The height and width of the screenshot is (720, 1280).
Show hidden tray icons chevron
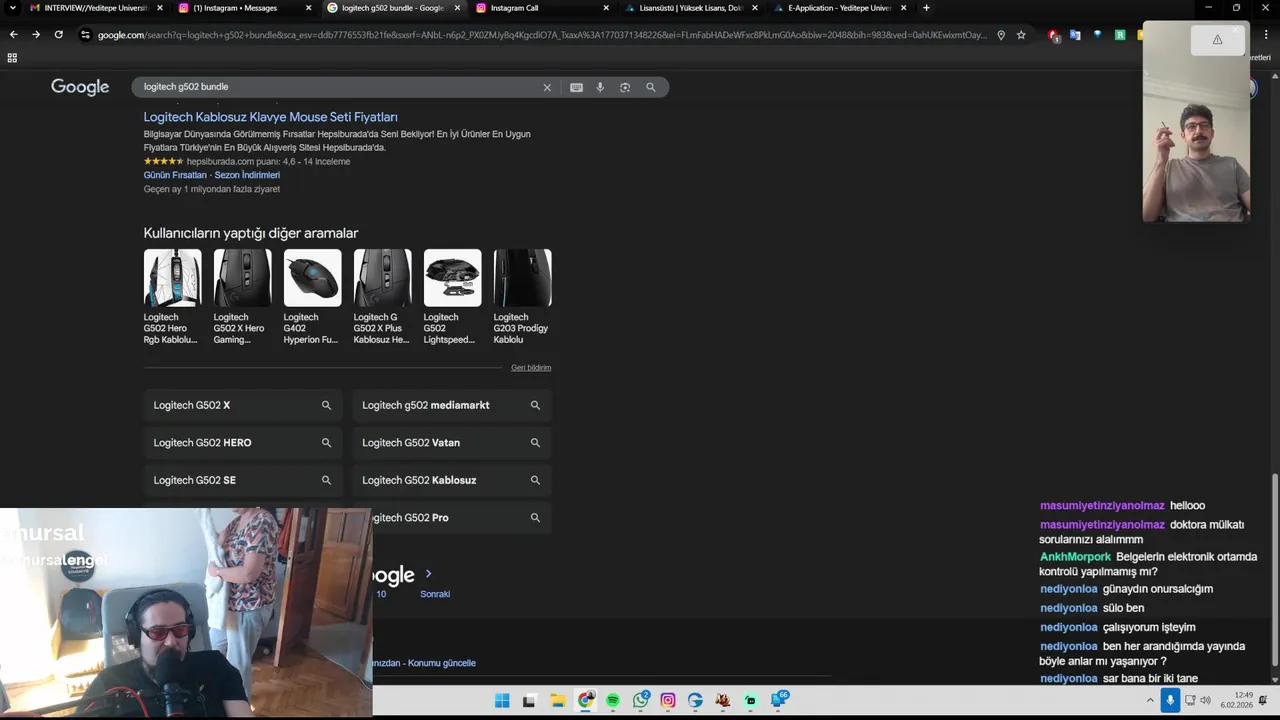click(1150, 700)
